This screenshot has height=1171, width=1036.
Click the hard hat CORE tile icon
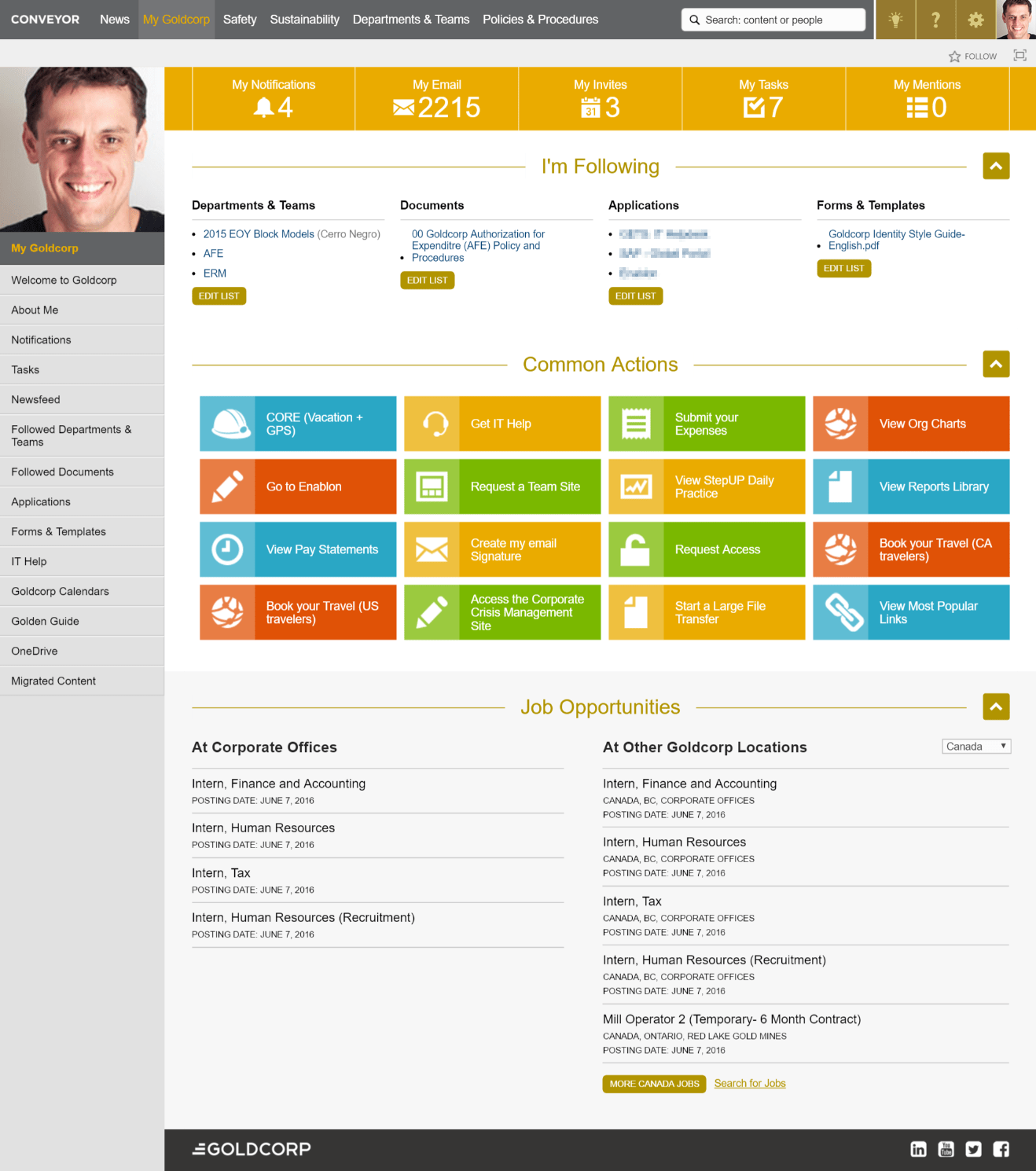click(x=227, y=424)
